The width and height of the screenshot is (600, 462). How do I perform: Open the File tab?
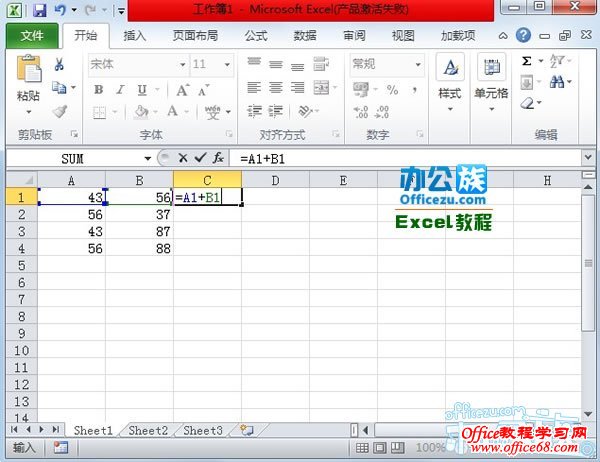point(32,36)
